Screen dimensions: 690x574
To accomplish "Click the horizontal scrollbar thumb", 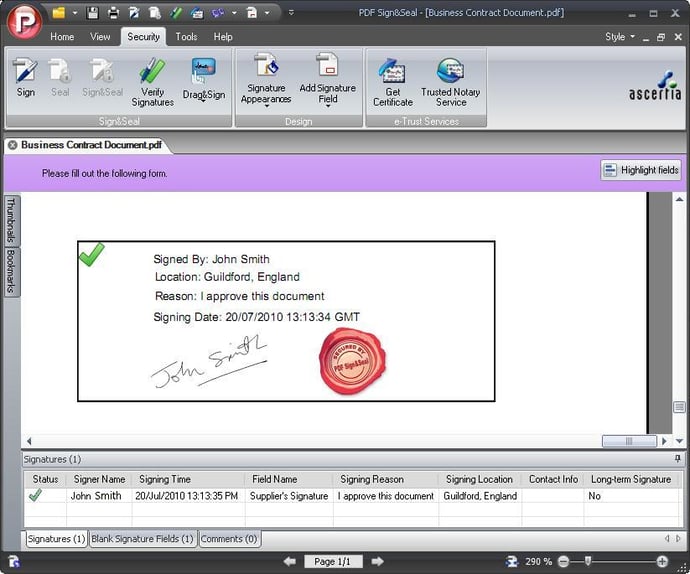I will [x=629, y=441].
